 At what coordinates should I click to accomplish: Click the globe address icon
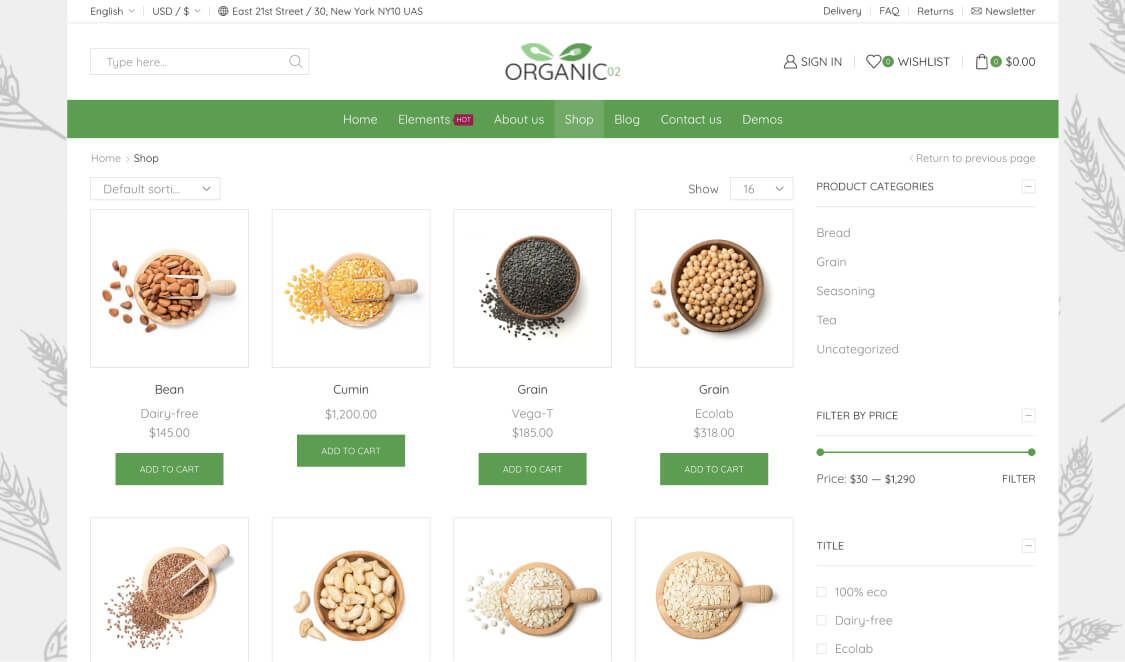[223, 11]
